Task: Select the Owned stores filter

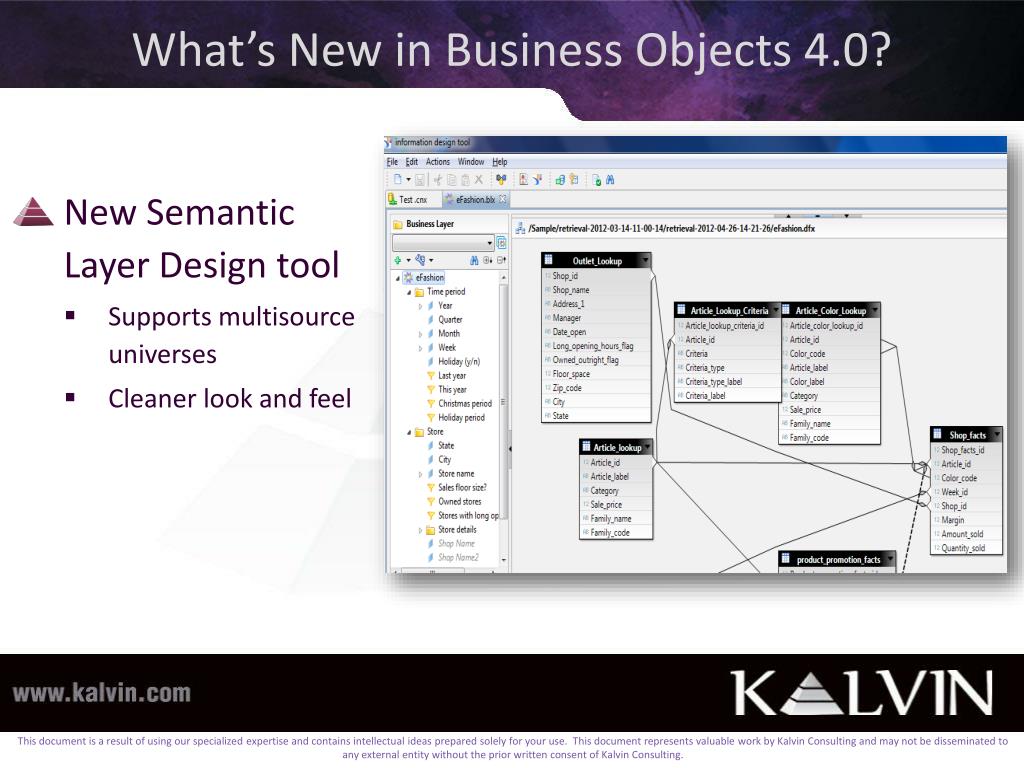Action: [x=460, y=502]
